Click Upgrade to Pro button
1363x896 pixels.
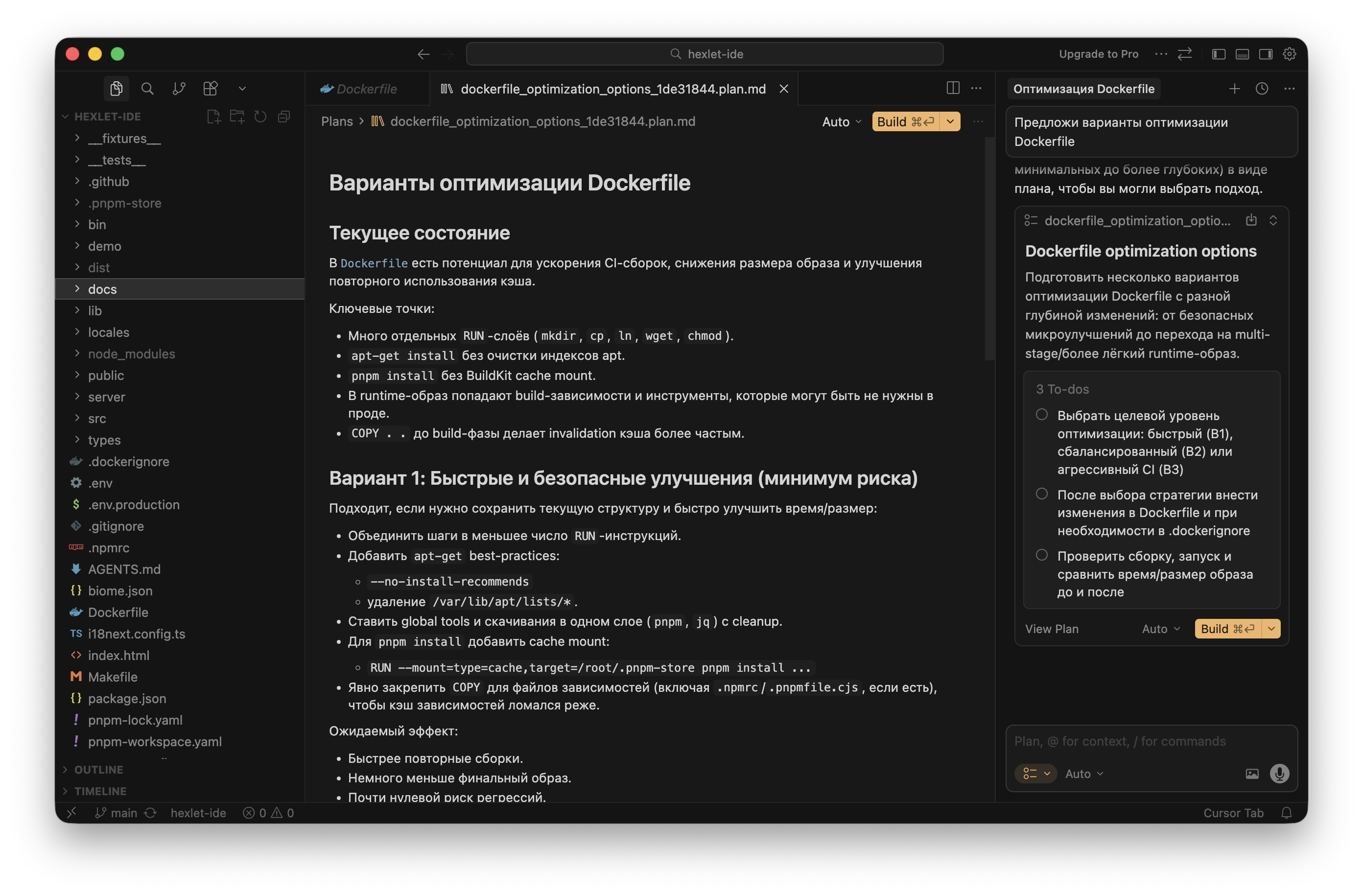pos(1098,54)
